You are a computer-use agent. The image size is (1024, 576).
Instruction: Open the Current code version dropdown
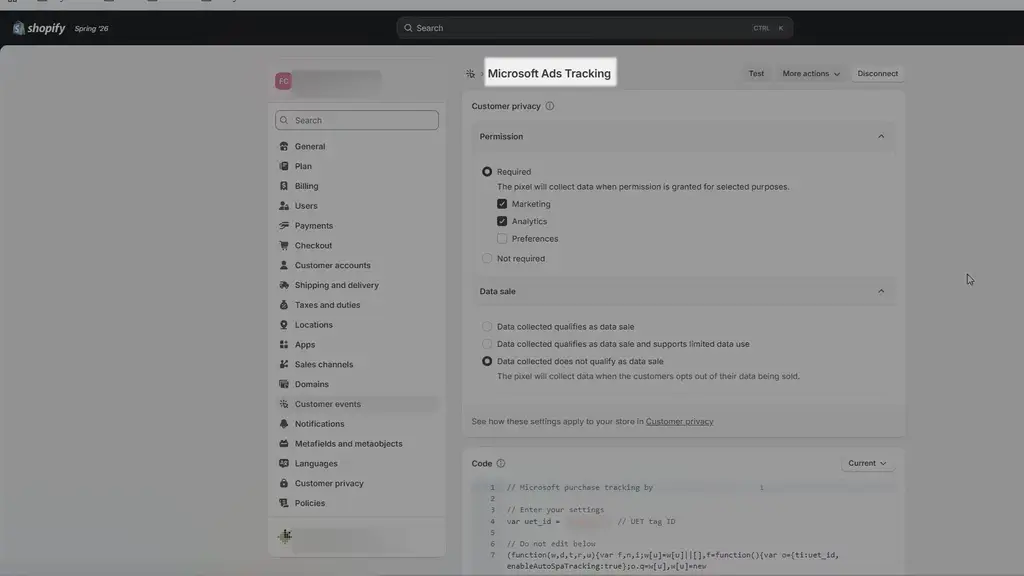coord(867,463)
